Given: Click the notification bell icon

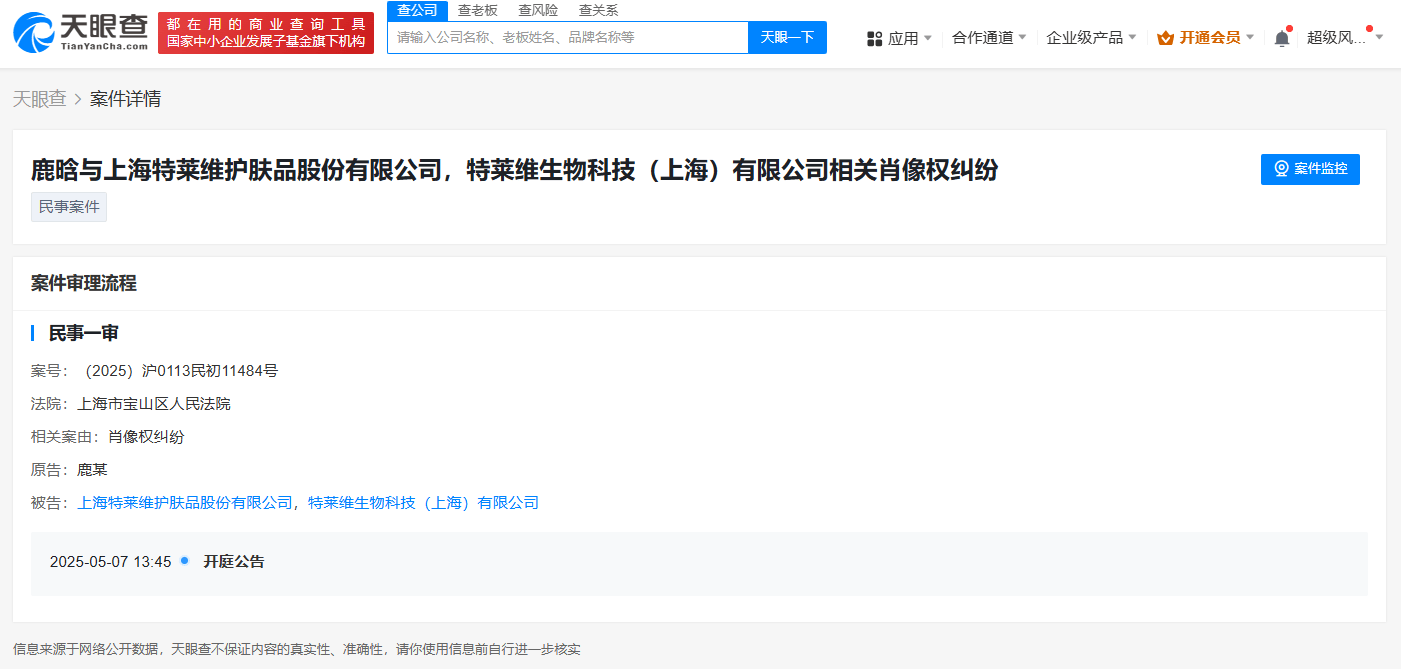Looking at the screenshot, I should point(1281,38).
